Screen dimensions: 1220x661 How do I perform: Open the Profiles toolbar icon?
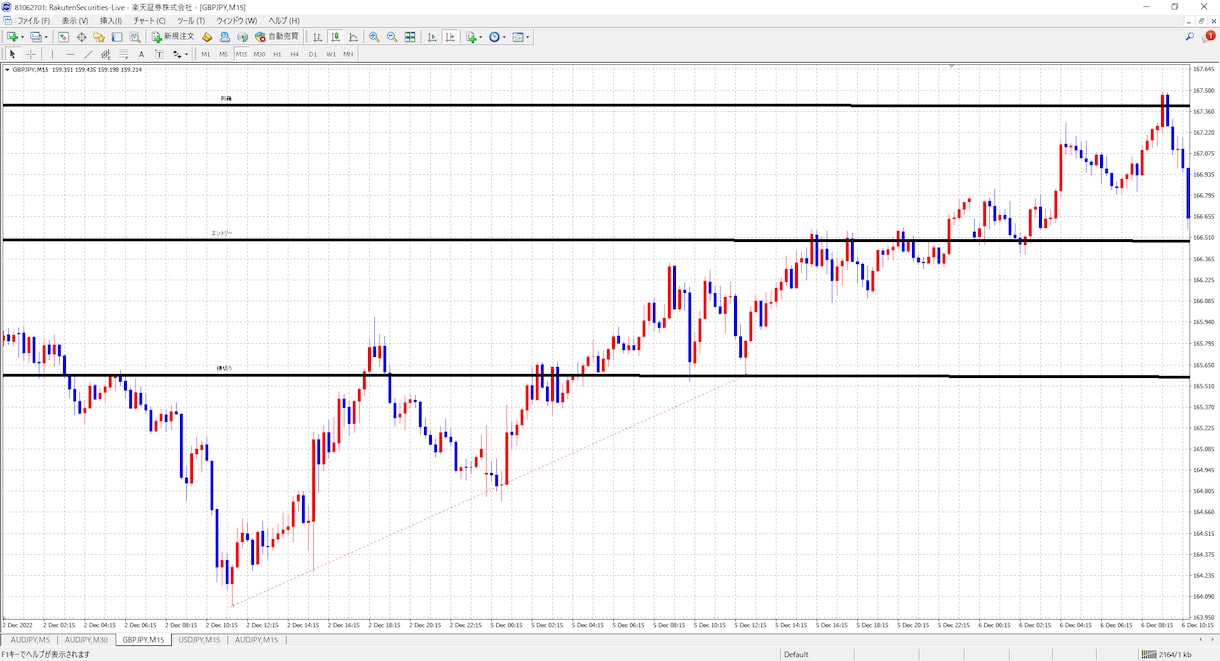pos(36,37)
